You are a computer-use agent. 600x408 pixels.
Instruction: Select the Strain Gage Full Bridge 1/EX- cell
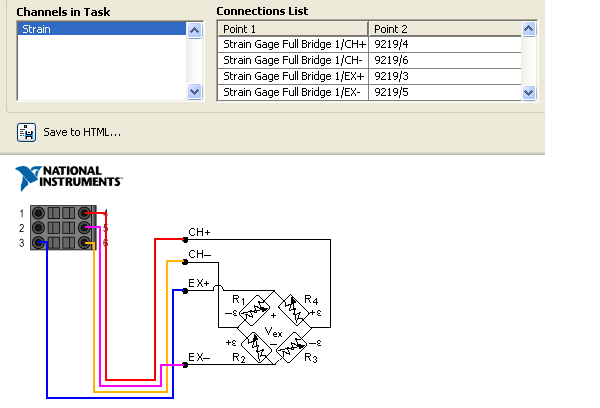click(x=293, y=93)
